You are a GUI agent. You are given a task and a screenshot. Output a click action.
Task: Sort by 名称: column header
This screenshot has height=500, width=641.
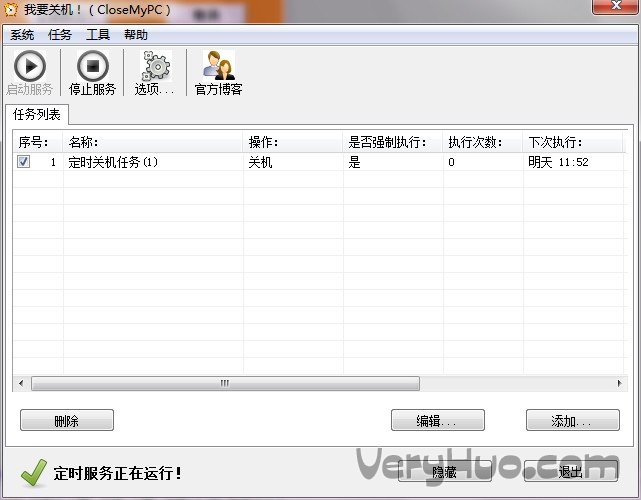click(x=153, y=142)
